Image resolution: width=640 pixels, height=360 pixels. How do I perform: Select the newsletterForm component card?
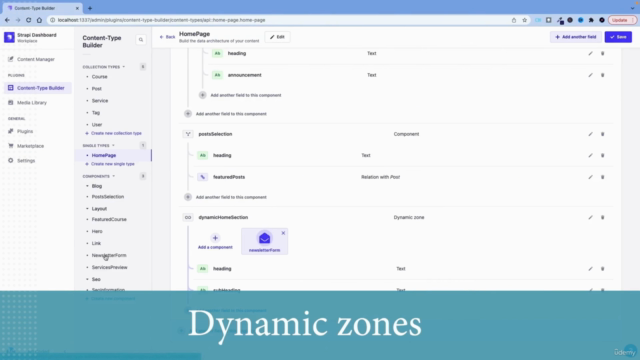[264, 242]
